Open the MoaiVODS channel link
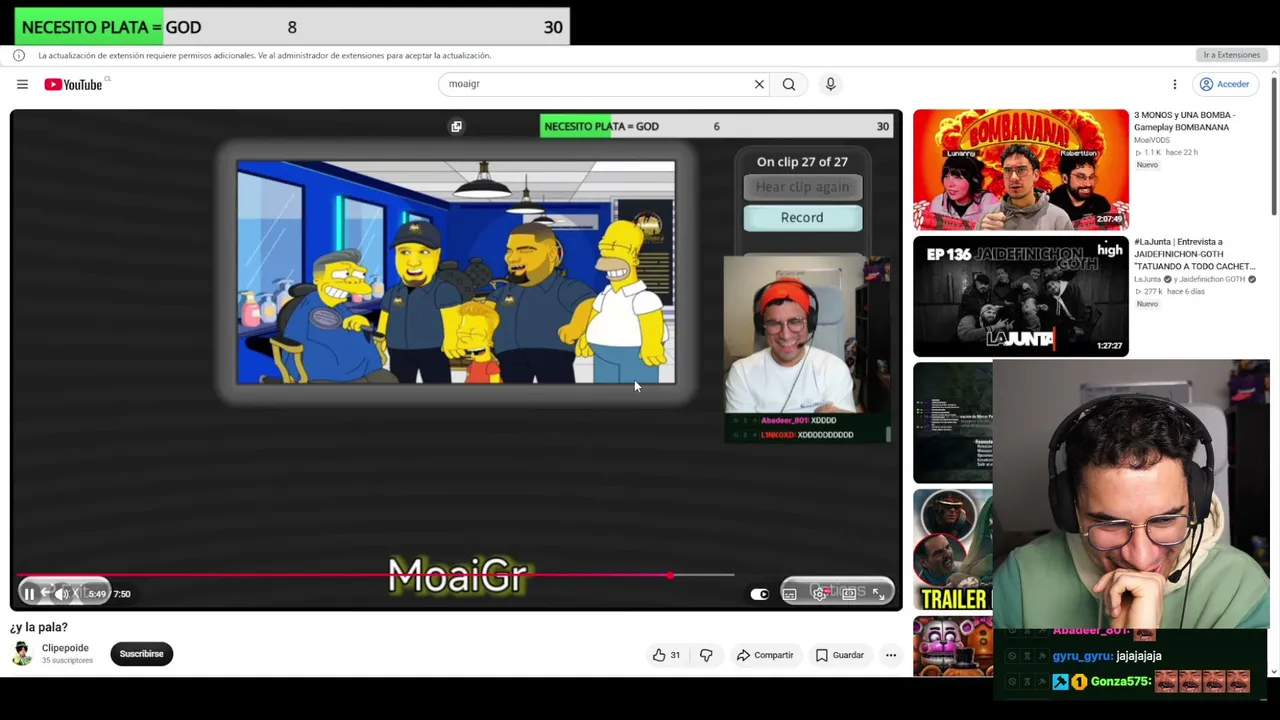This screenshot has width=1280, height=720. [x=1151, y=140]
